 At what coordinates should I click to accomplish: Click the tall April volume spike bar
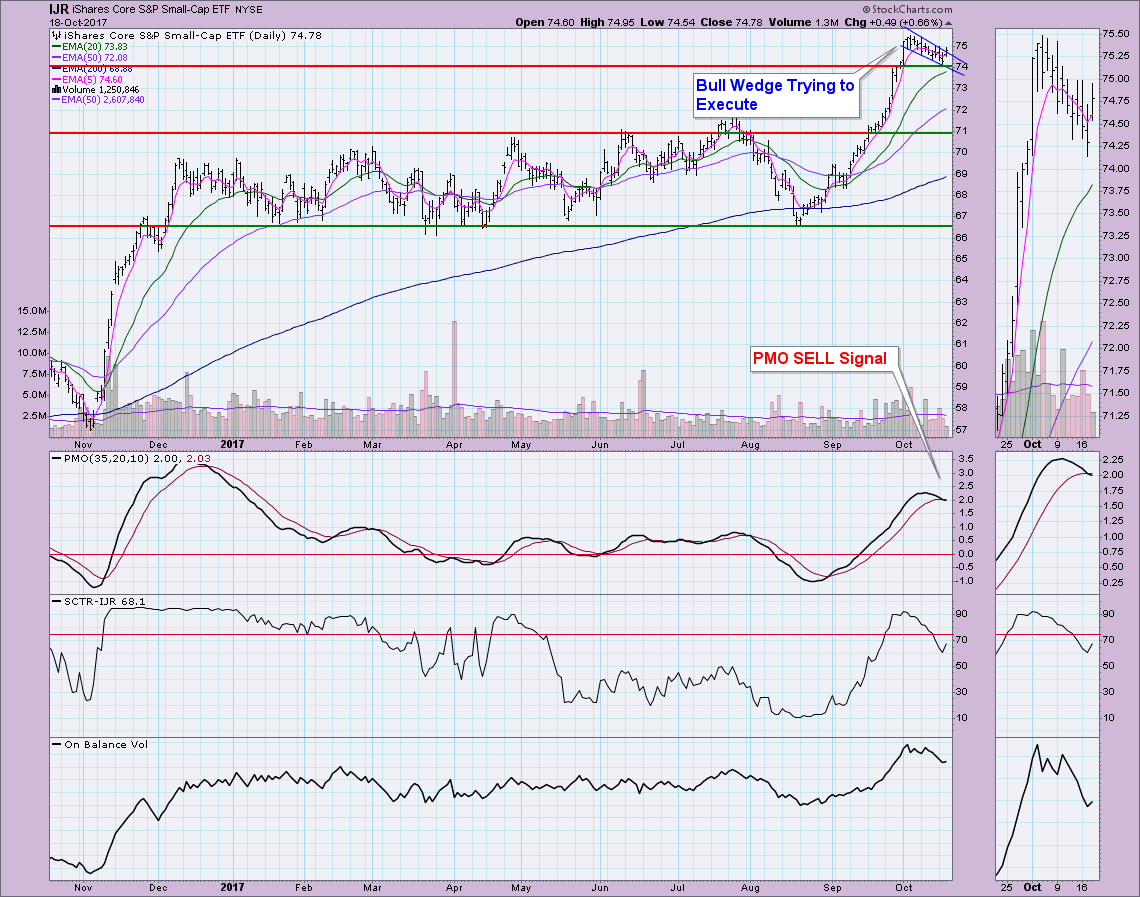(x=454, y=378)
